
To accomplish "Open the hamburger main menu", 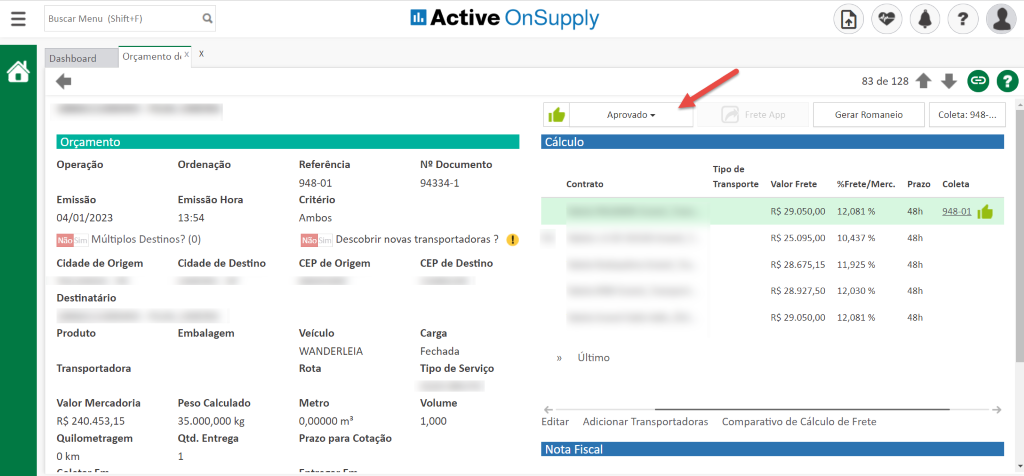I will coord(18,18).
